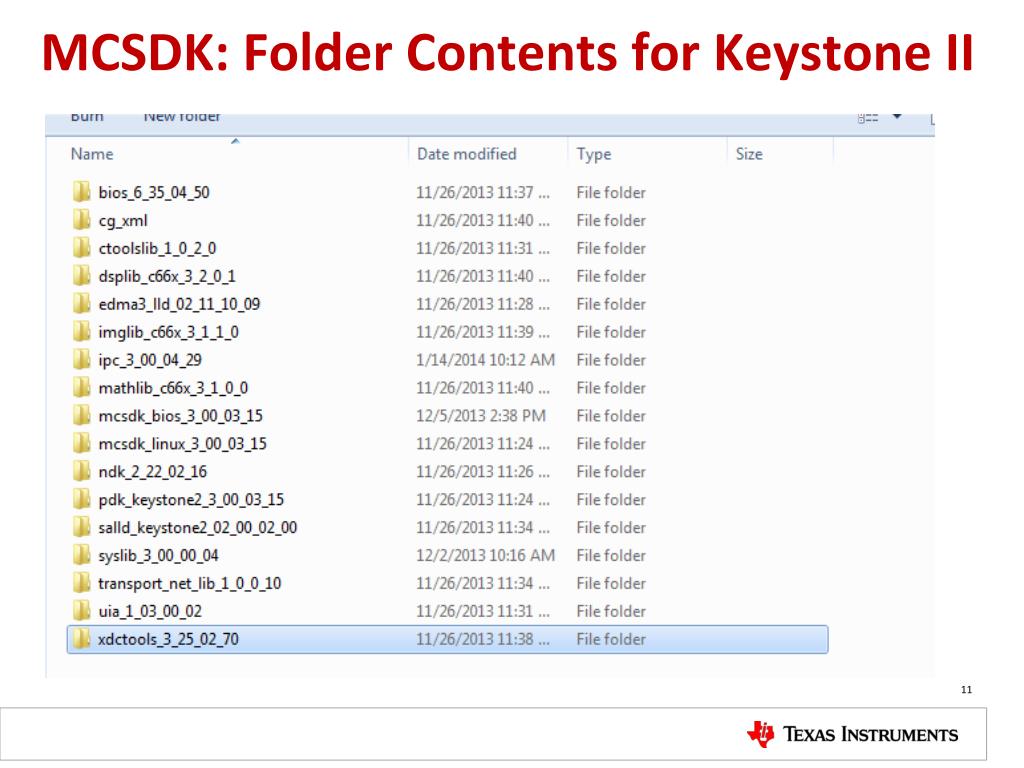The height and width of the screenshot is (768, 1024).
Task: Click the pdk_keystone2_3_00_03_15 folder icon
Action: [82, 500]
